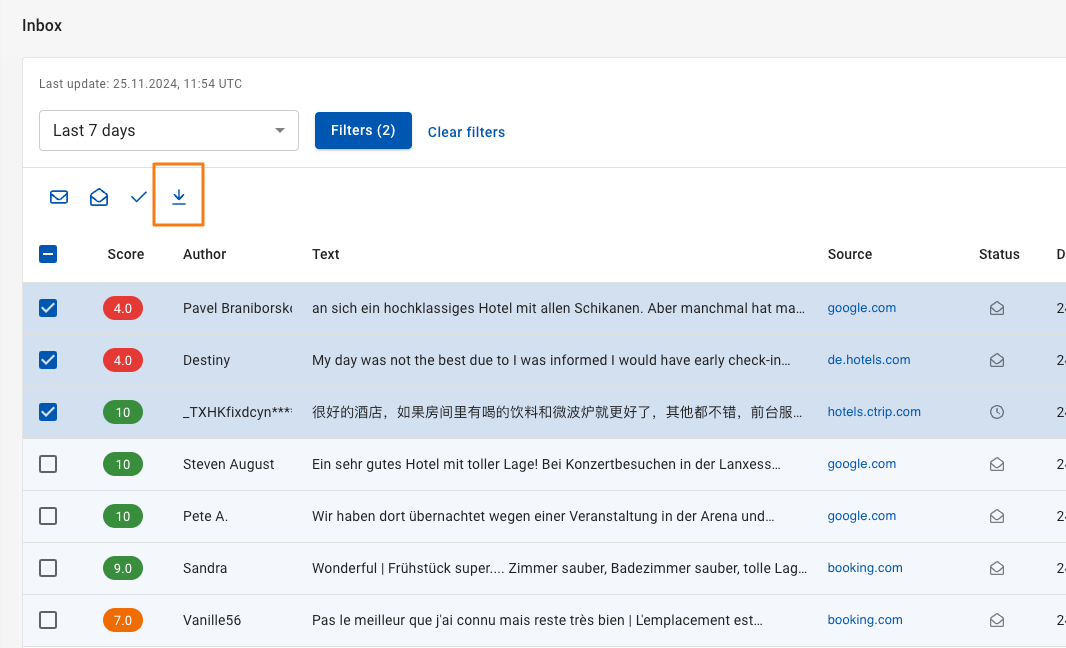Click the 4.0 score badge for Destiny
Viewport: 1066px width, 648px height.
click(x=123, y=360)
